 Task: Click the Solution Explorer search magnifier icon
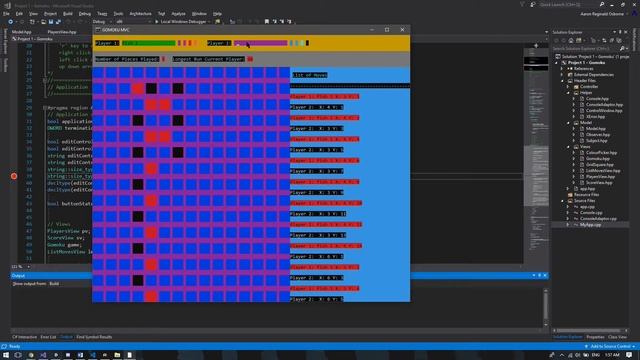622,49
